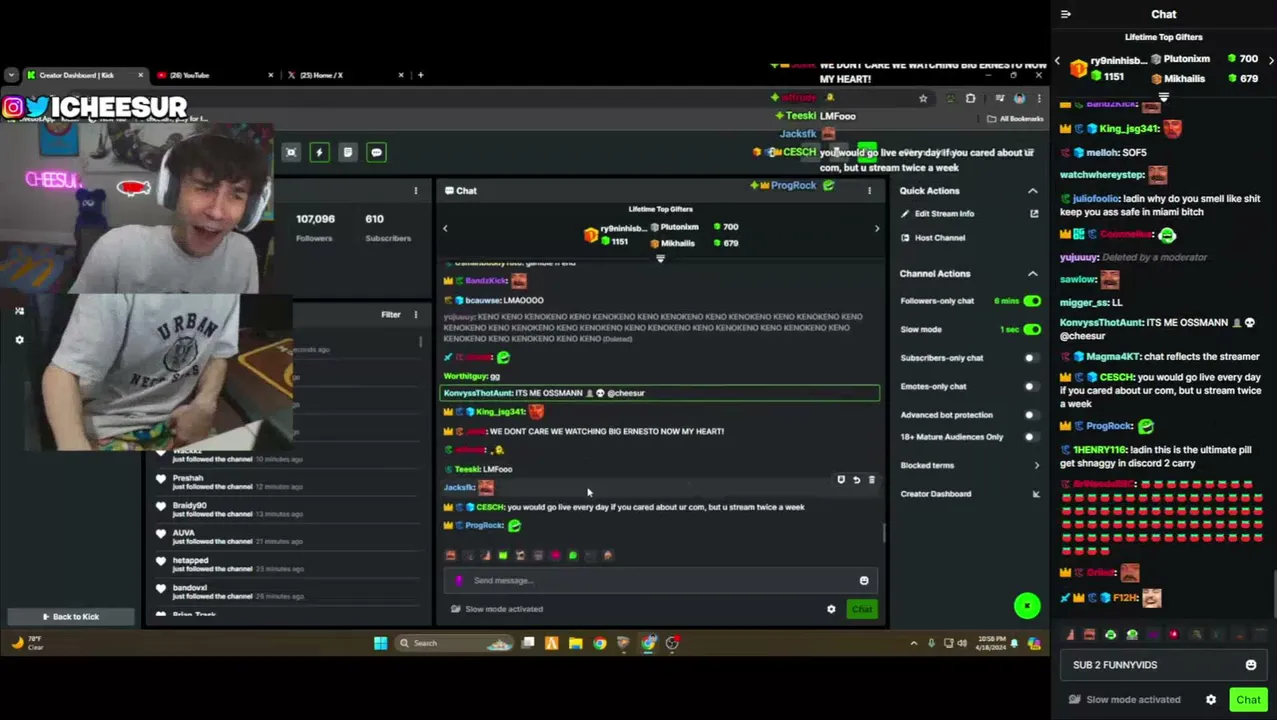The width and height of the screenshot is (1277, 720).
Task: Click Edit Stream Info
Action: [944, 213]
